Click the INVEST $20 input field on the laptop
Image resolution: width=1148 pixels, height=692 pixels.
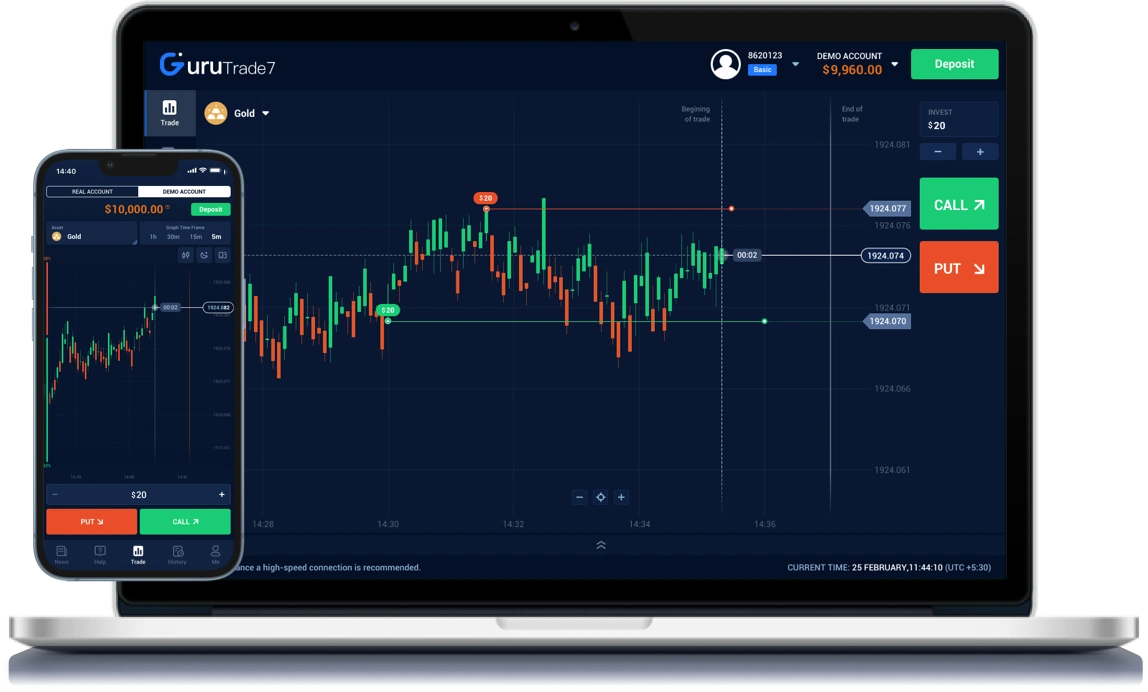pos(959,119)
